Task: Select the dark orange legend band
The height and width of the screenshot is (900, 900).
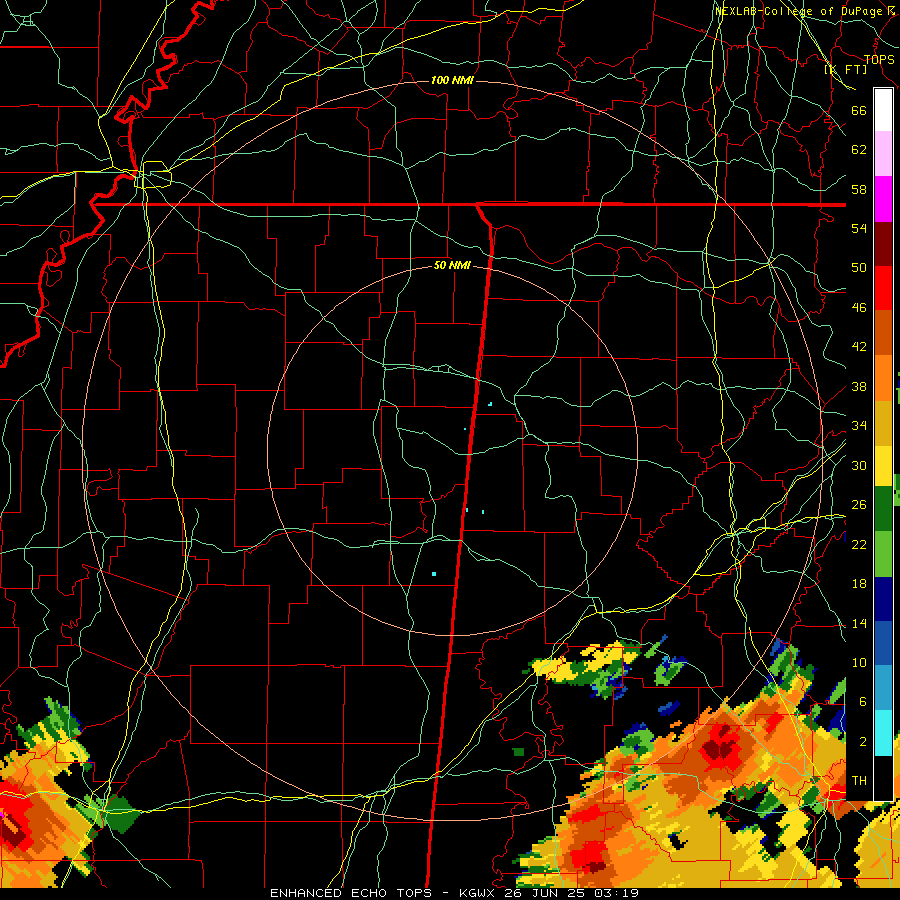Action: pyautogui.click(x=883, y=332)
